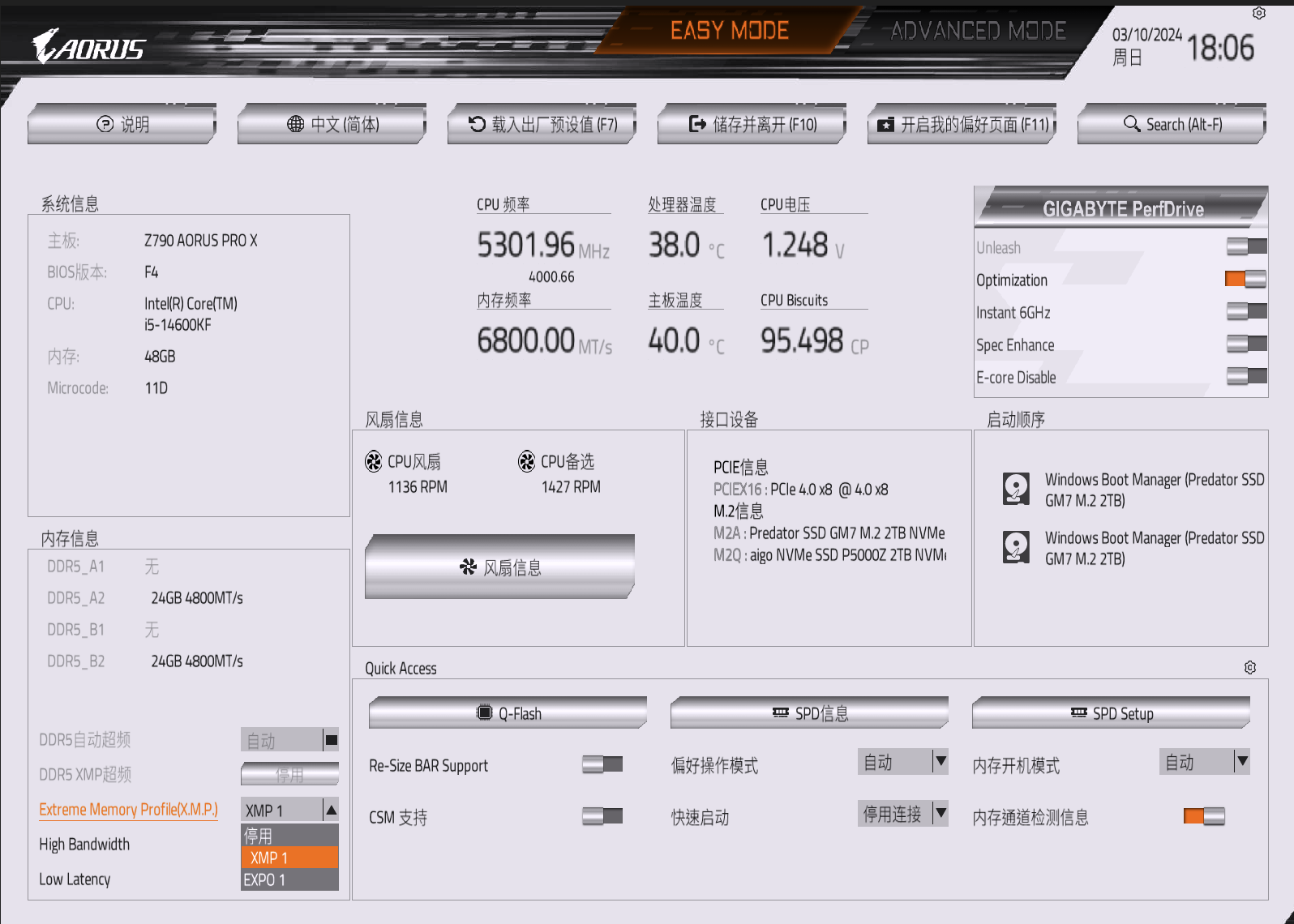Click the 18:06 clock display

pos(1220,49)
